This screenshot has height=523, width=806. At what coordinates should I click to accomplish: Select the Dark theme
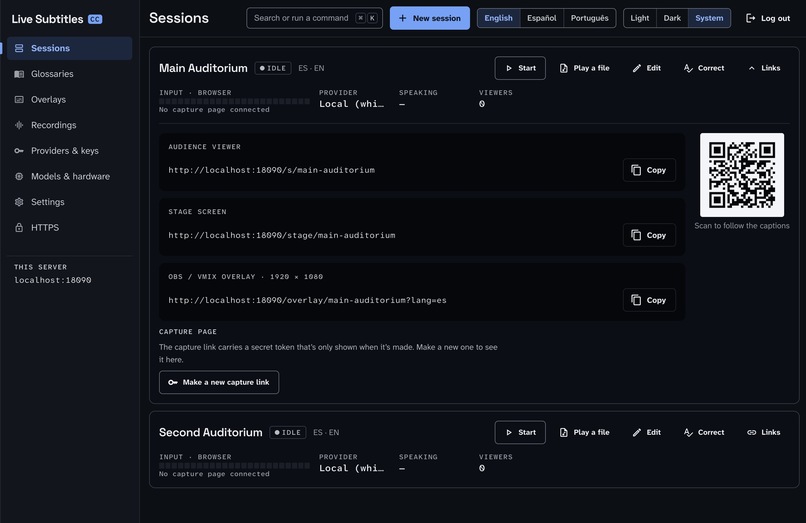[x=672, y=18]
